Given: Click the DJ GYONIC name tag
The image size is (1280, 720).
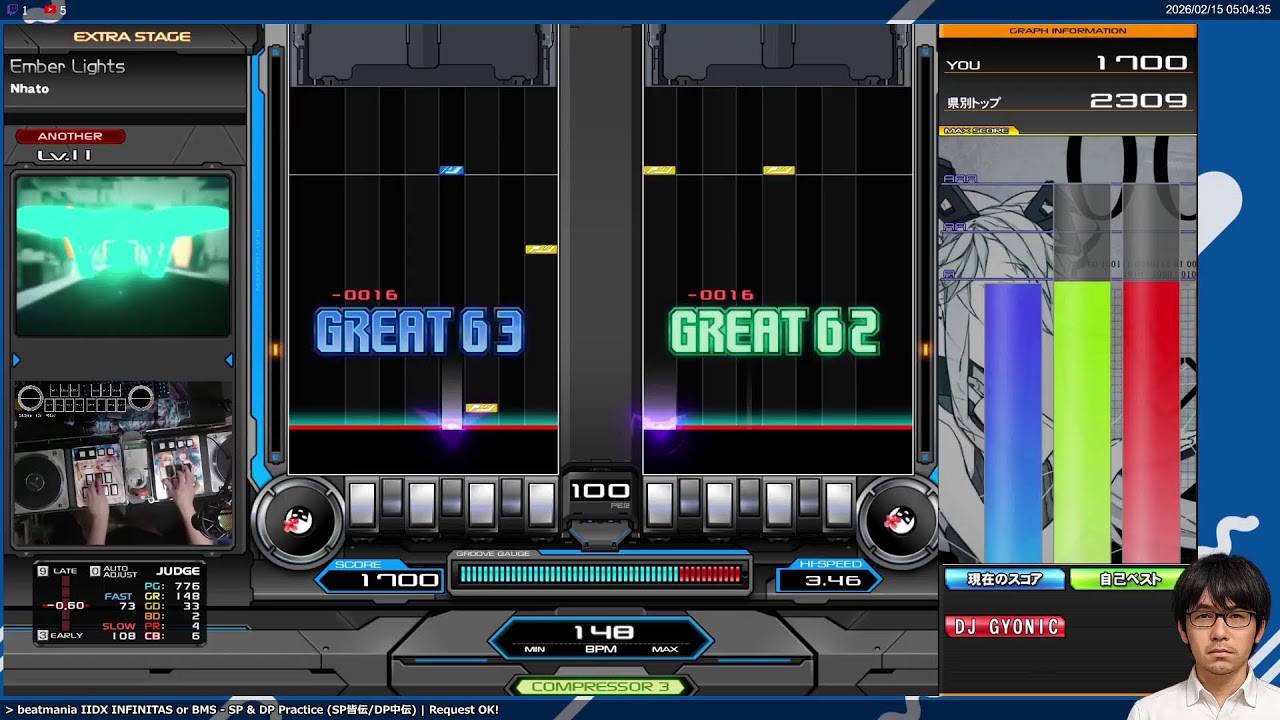Looking at the screenshot, I should 1005,627.
